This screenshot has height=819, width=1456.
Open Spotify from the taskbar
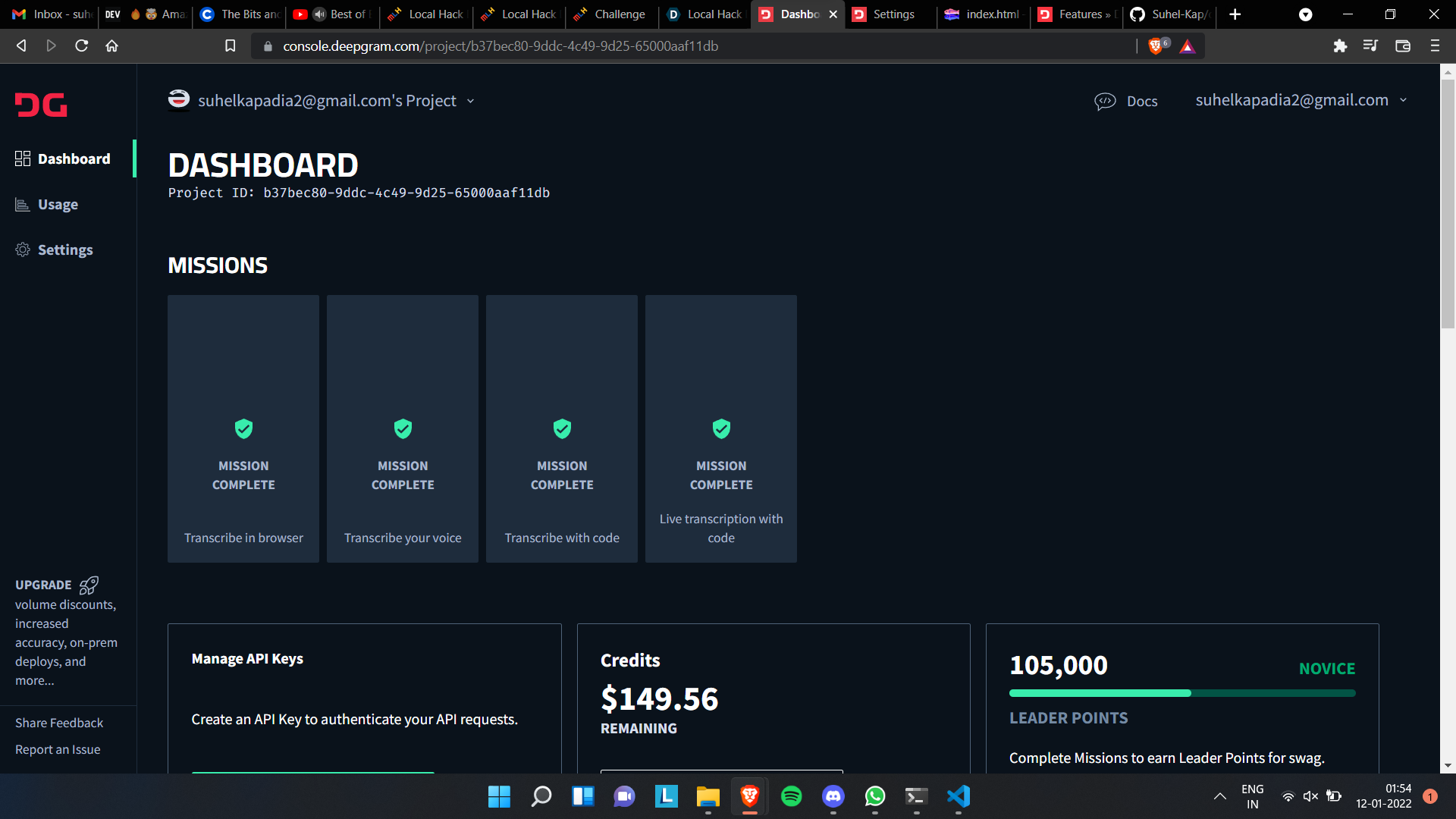[791, 796]
